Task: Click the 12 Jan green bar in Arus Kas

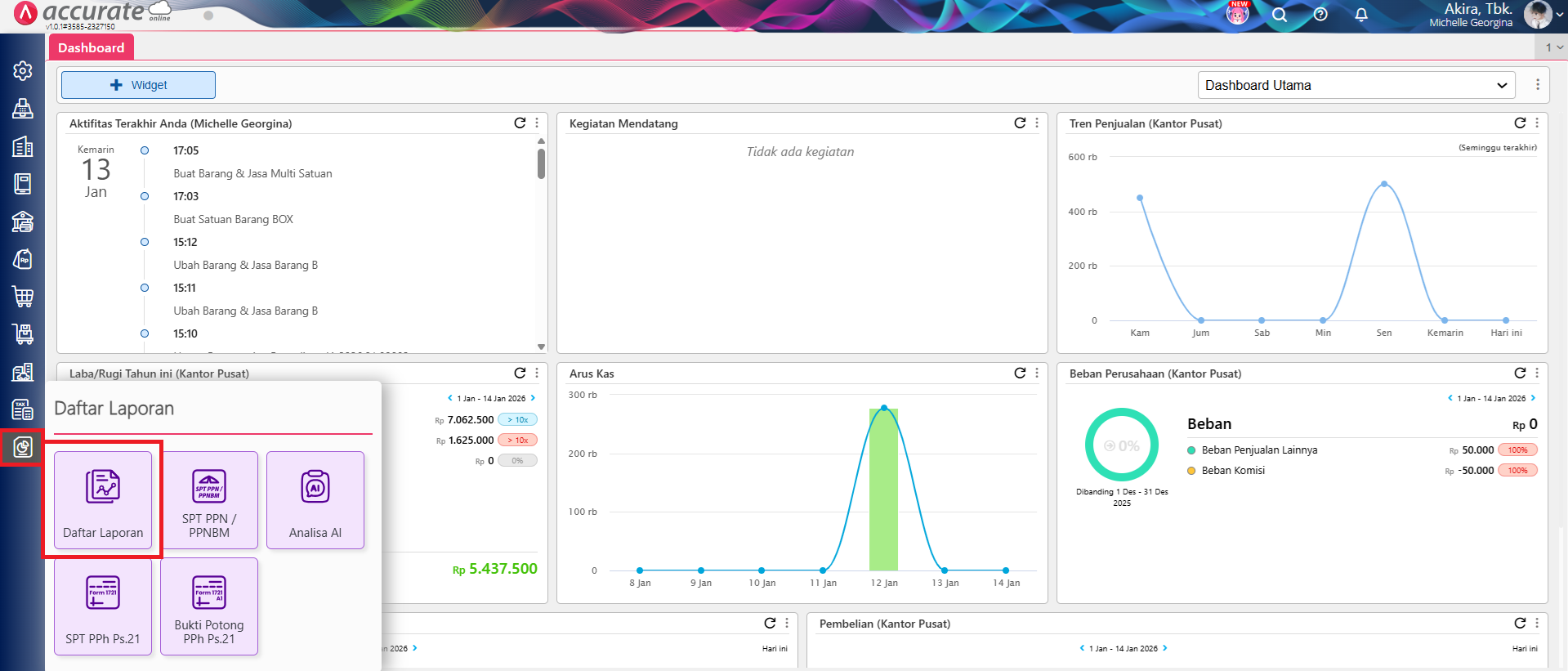Action: tap(883, 489)
